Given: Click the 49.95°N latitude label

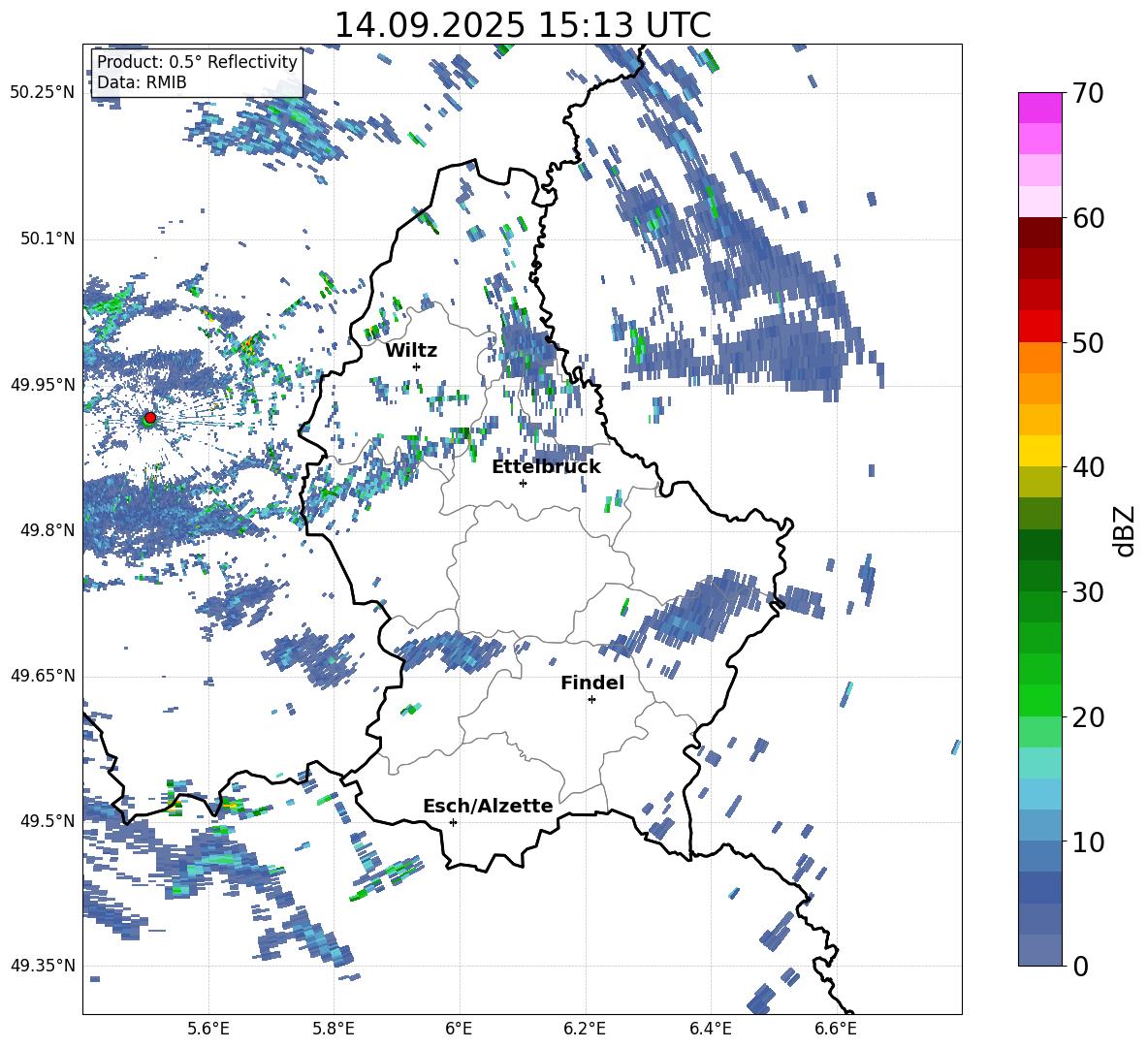Looking at the screenshot, I should click(43, 385).
